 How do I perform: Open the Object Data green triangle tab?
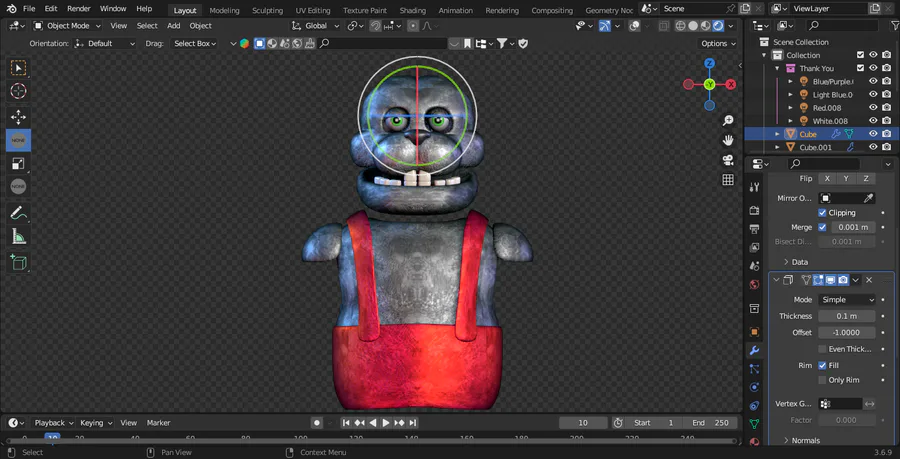point(755,424)
